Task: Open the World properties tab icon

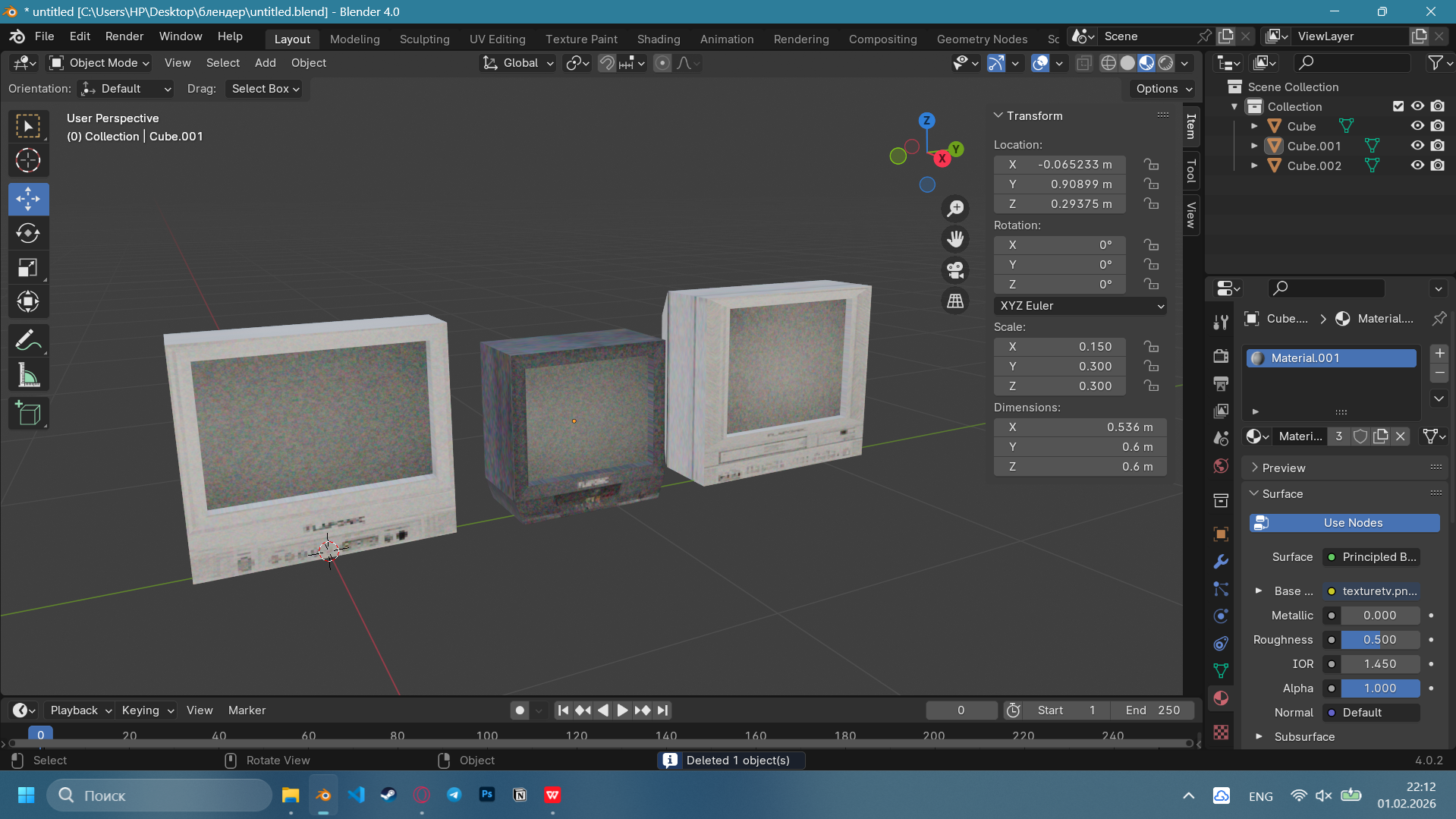Action: click(x=1221, y=465)
